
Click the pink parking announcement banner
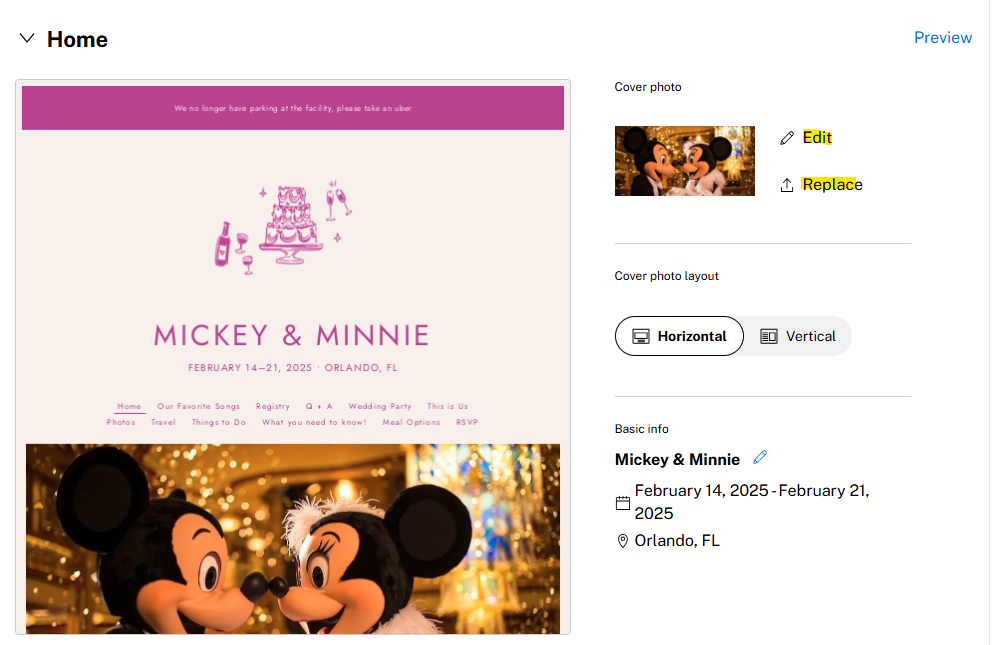[x=293, y=108]
